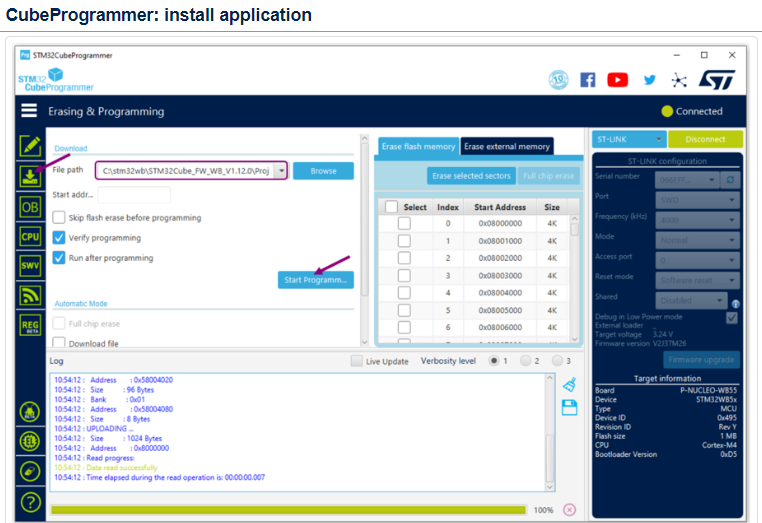Set verbosity level 2
Viewport: 762px width, 523px height.
pyautogui.click(x=525, y=361)
